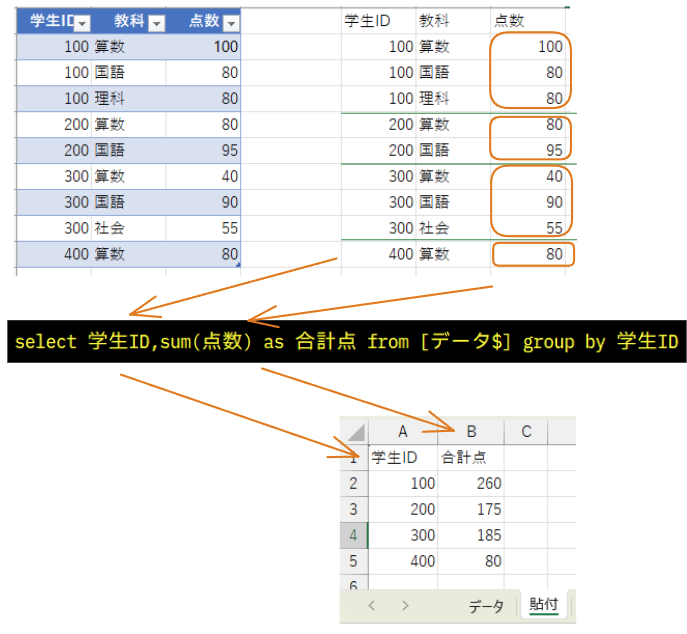The height and width of the screenshot is (634, 687).
Task: Click the 教科 header in the plain table
Action: click(x=453, y=21)
